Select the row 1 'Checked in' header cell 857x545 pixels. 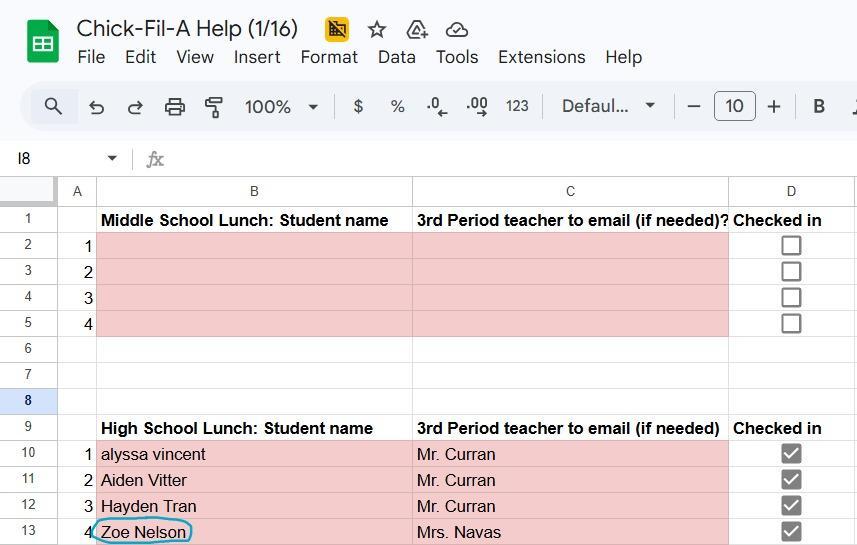(x=791, y=220)
